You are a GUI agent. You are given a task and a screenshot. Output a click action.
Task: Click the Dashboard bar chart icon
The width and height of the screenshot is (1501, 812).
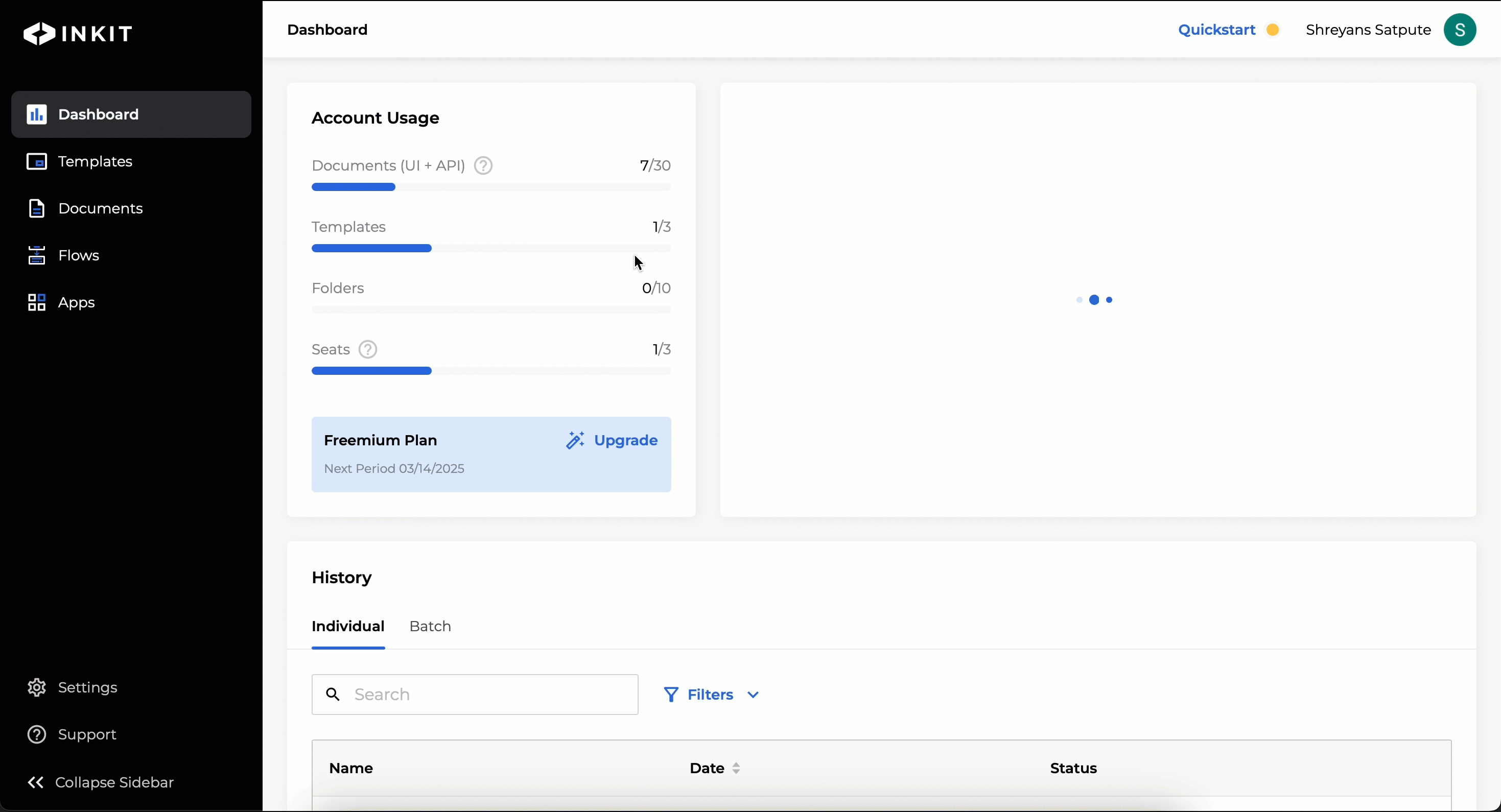click(x=37, y=114)
